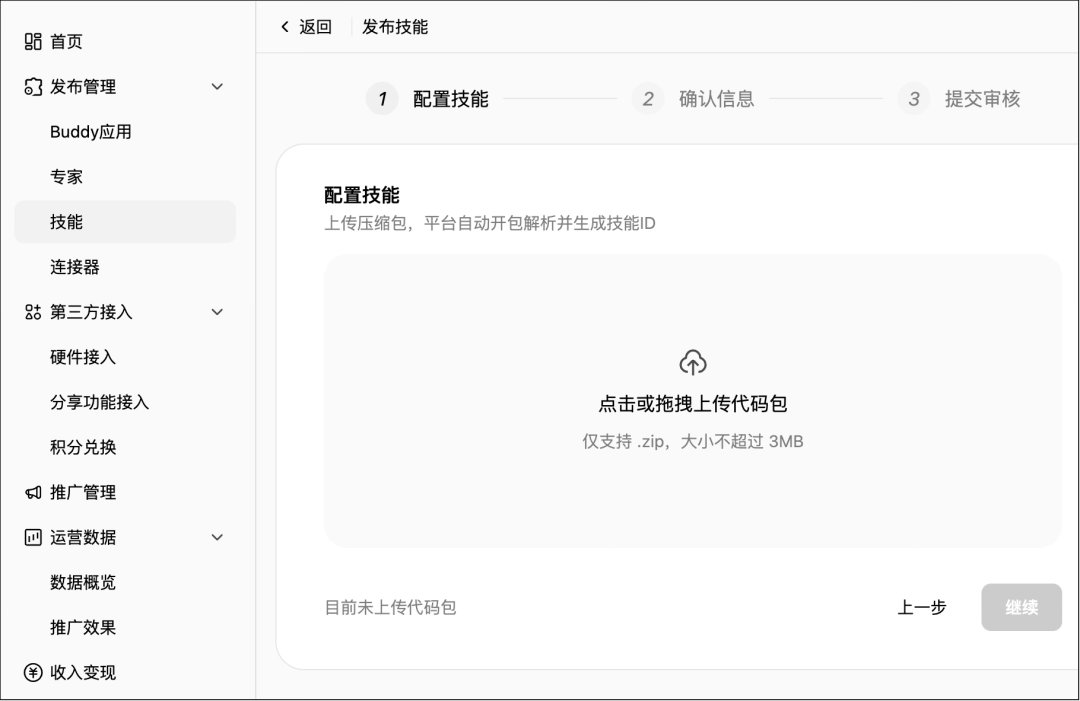Select the 技能 sidebar item
The image size is (1080, 701).
(x=125, y=222)
